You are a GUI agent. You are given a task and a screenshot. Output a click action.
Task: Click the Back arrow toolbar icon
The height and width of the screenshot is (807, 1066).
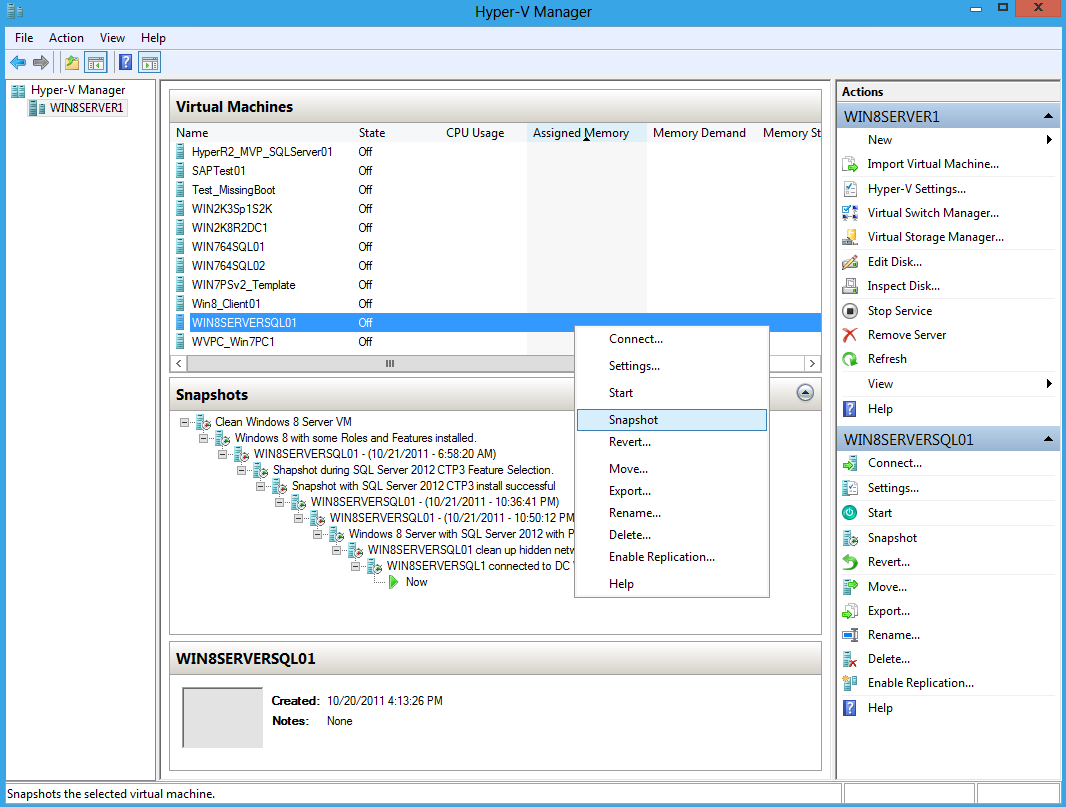pos(18,63)
